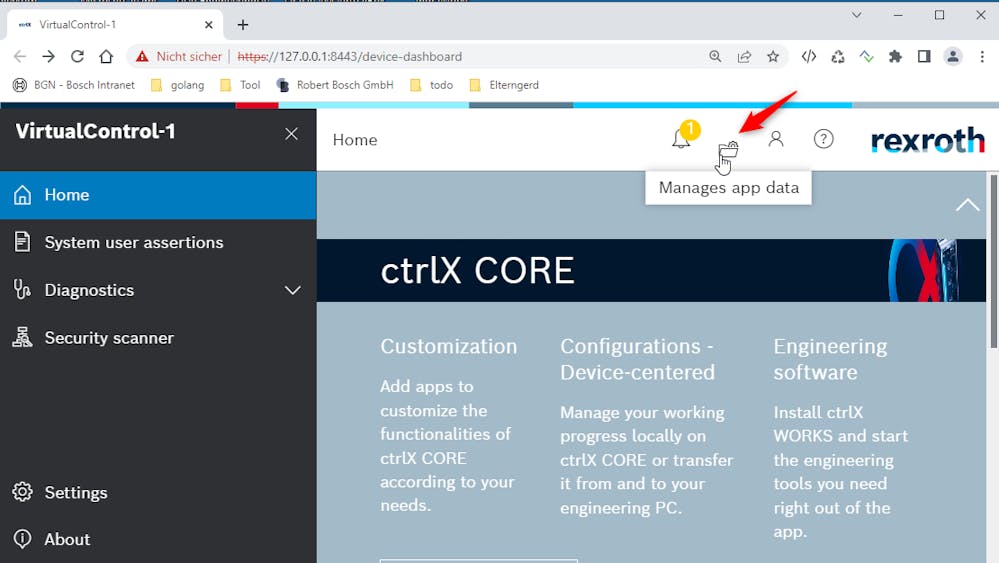The image size is (999, 563).
Task: Open the Chrome profile avatar
Action: pyautogui.click(x=953, y=57)
